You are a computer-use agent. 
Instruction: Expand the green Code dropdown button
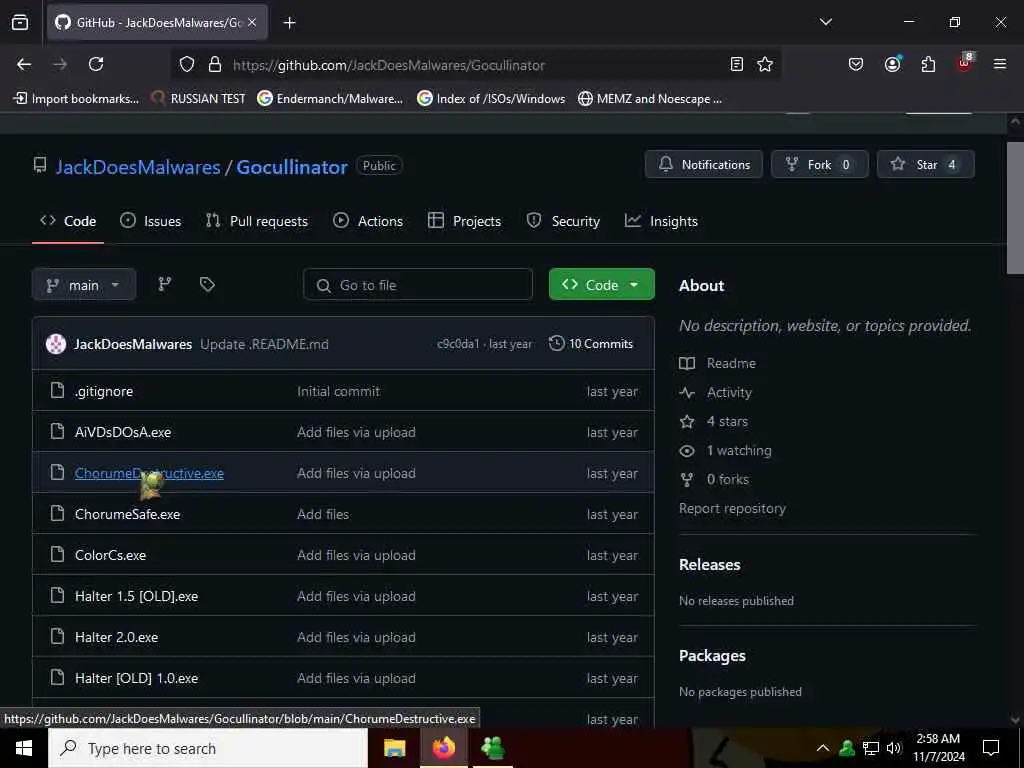(601, 285)
